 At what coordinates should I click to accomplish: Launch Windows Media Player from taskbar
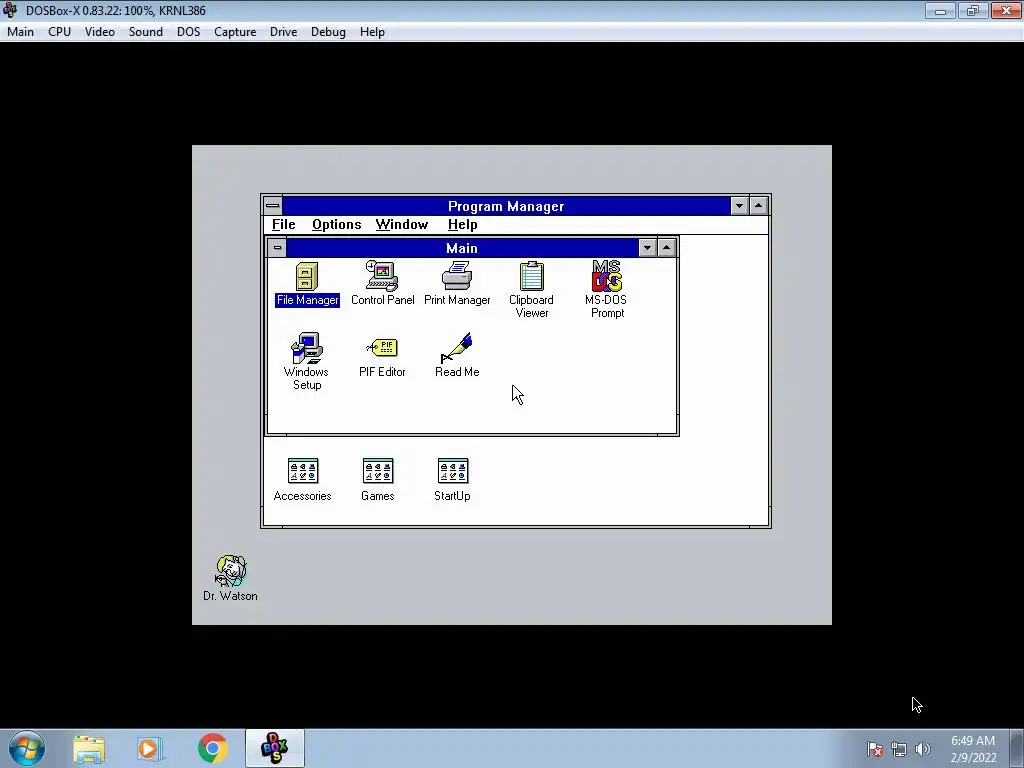click(x=150, y=748)
